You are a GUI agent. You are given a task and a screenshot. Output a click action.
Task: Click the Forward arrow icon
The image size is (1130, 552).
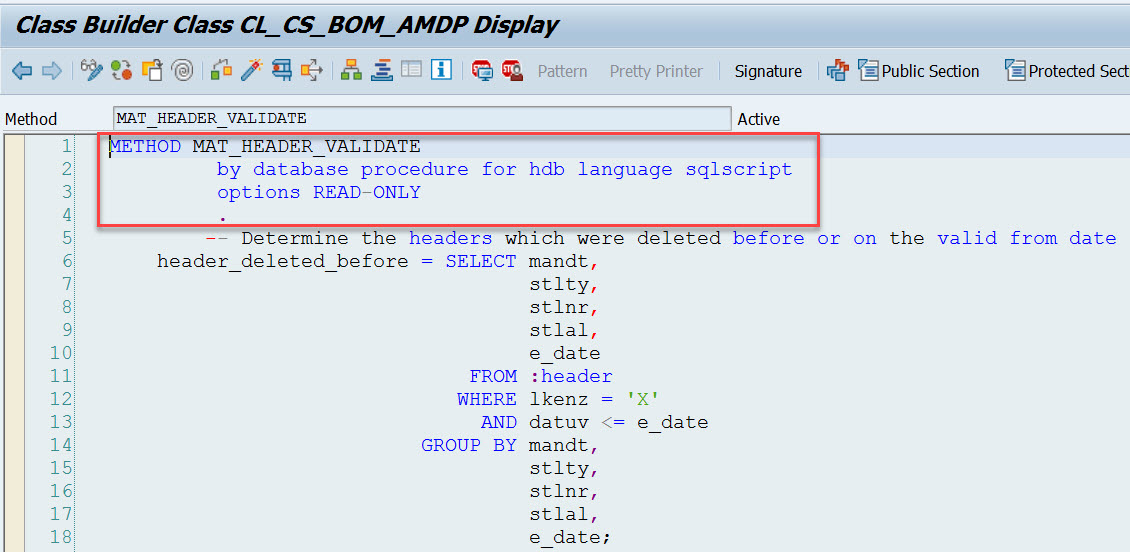point(52,71)
